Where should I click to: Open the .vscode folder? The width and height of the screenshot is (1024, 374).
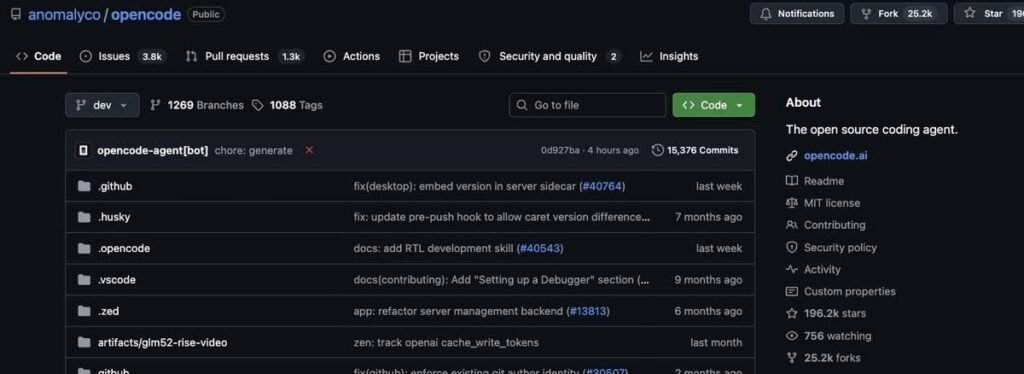click(x=117, y=280)
